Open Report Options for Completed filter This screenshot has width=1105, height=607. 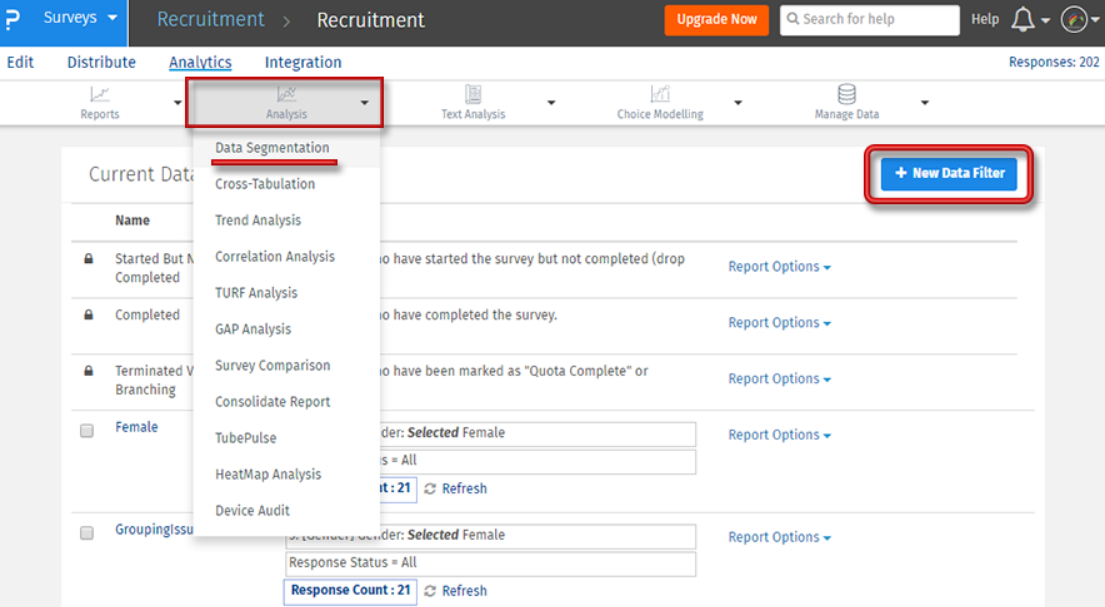[779, 322]
